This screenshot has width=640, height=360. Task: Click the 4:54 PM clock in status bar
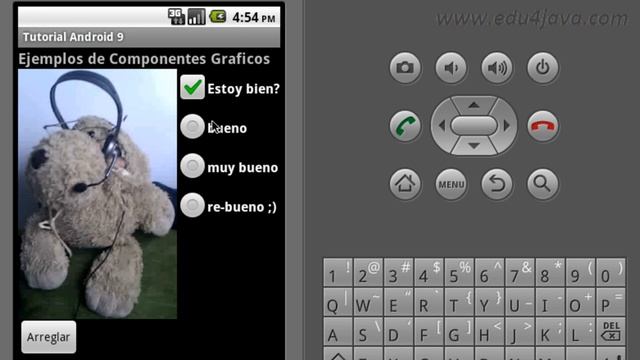tap(253, 18)
